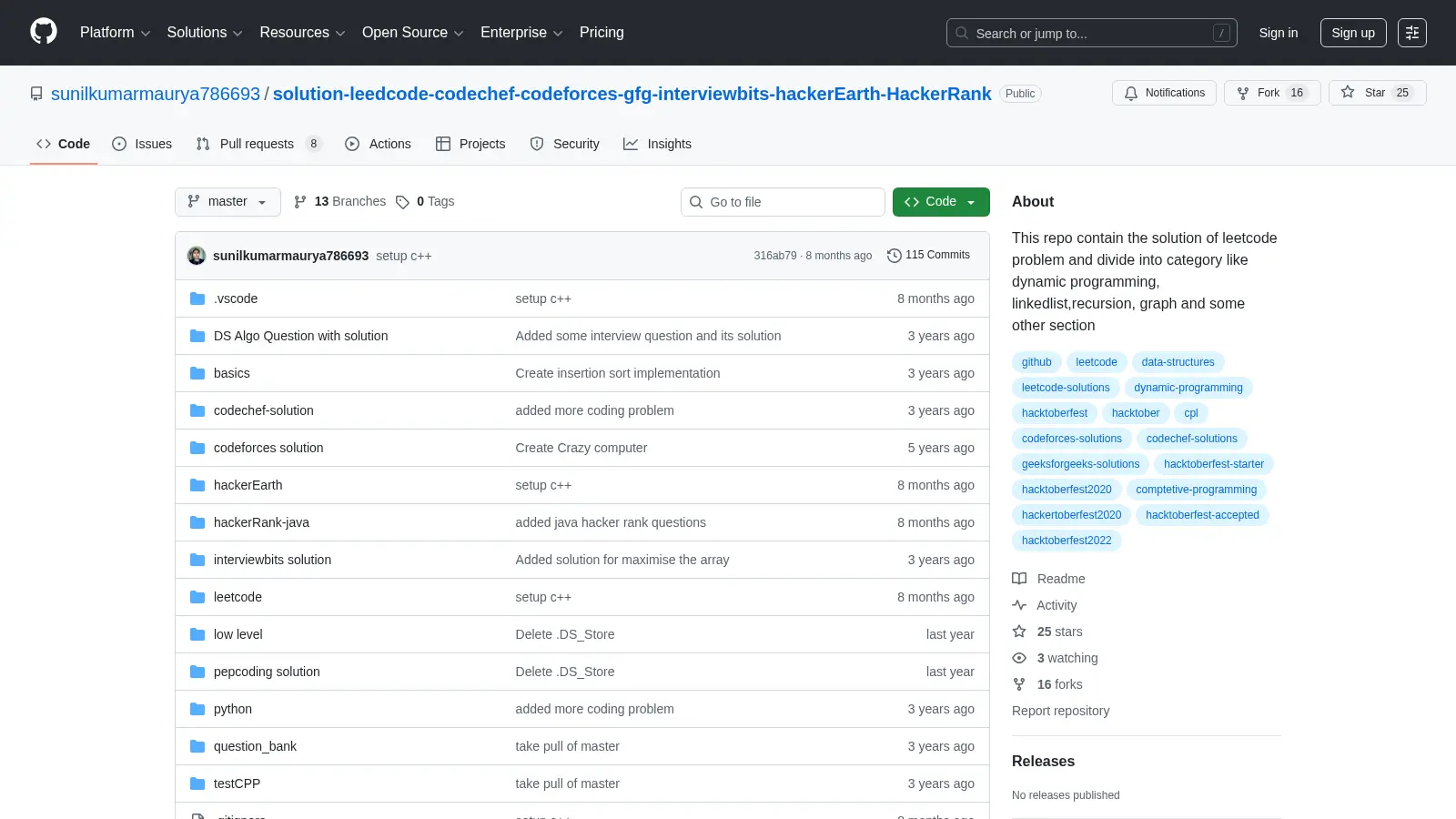This screenshot has width=1456, height=819.
Task: Expand the Open Source menu
Action: point(413,33)
